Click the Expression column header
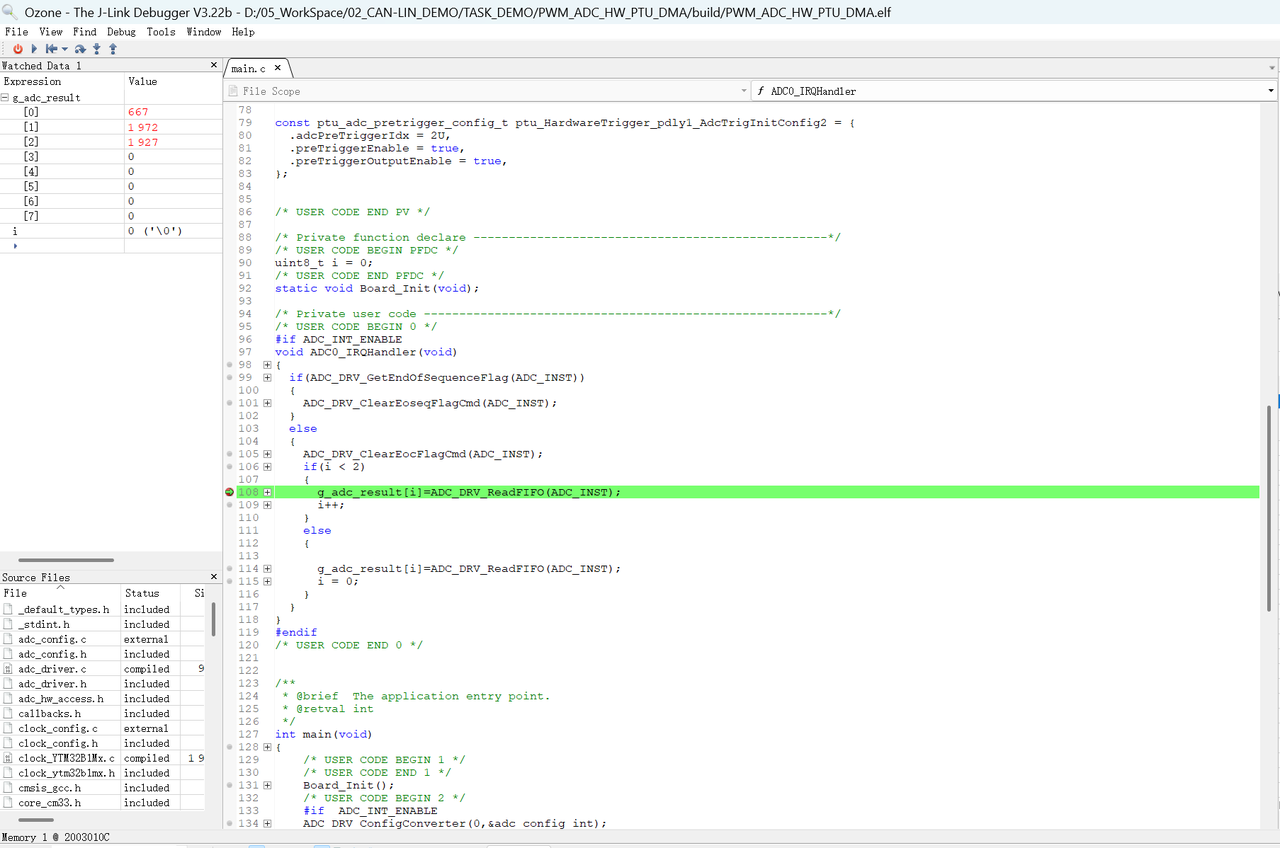Screen dimensions: 1280x848 62,81
